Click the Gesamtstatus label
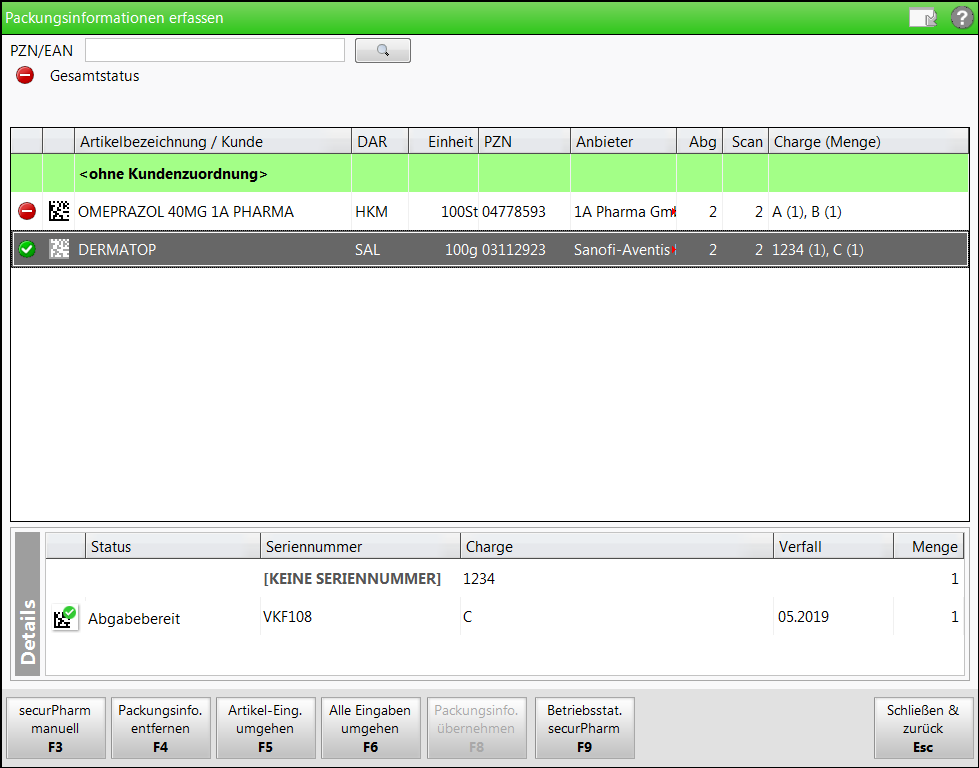 tap(94, 76)
